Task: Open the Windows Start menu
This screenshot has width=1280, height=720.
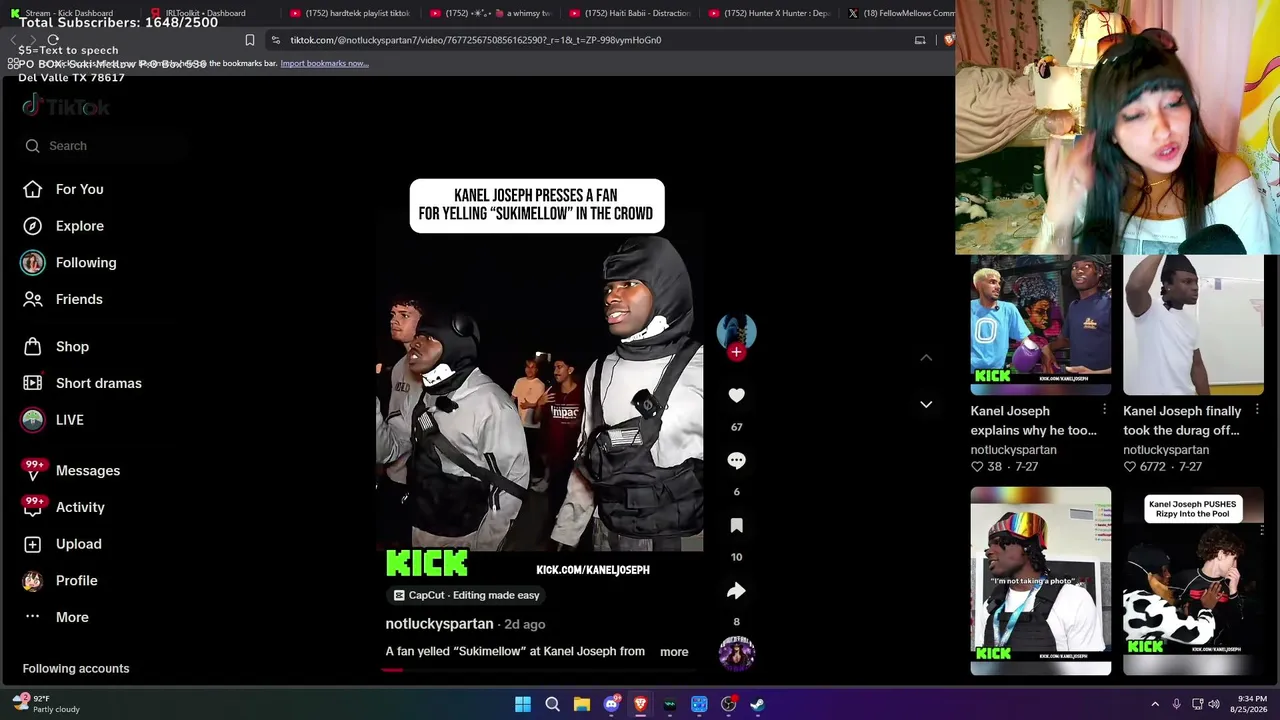Action: point(523,704)
